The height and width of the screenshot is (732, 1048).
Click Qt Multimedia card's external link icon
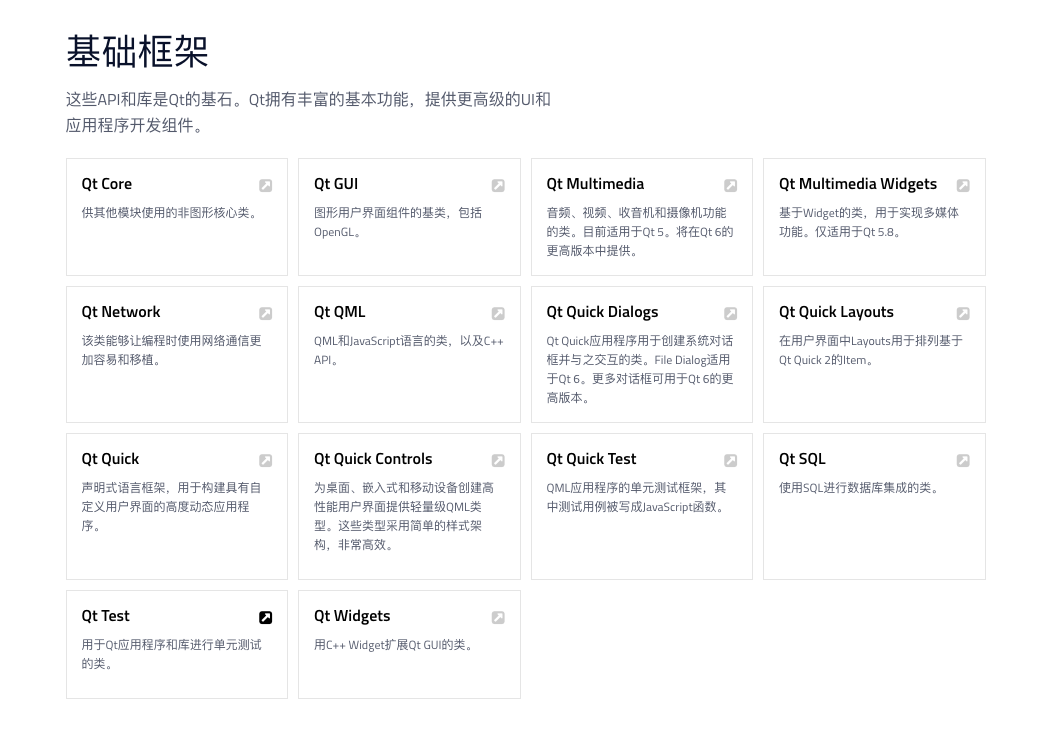730,185
